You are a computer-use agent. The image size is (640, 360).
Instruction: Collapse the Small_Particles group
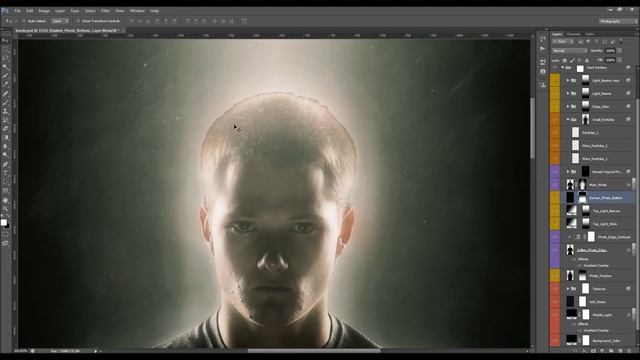pyautogui.click(x=568, y=120)
